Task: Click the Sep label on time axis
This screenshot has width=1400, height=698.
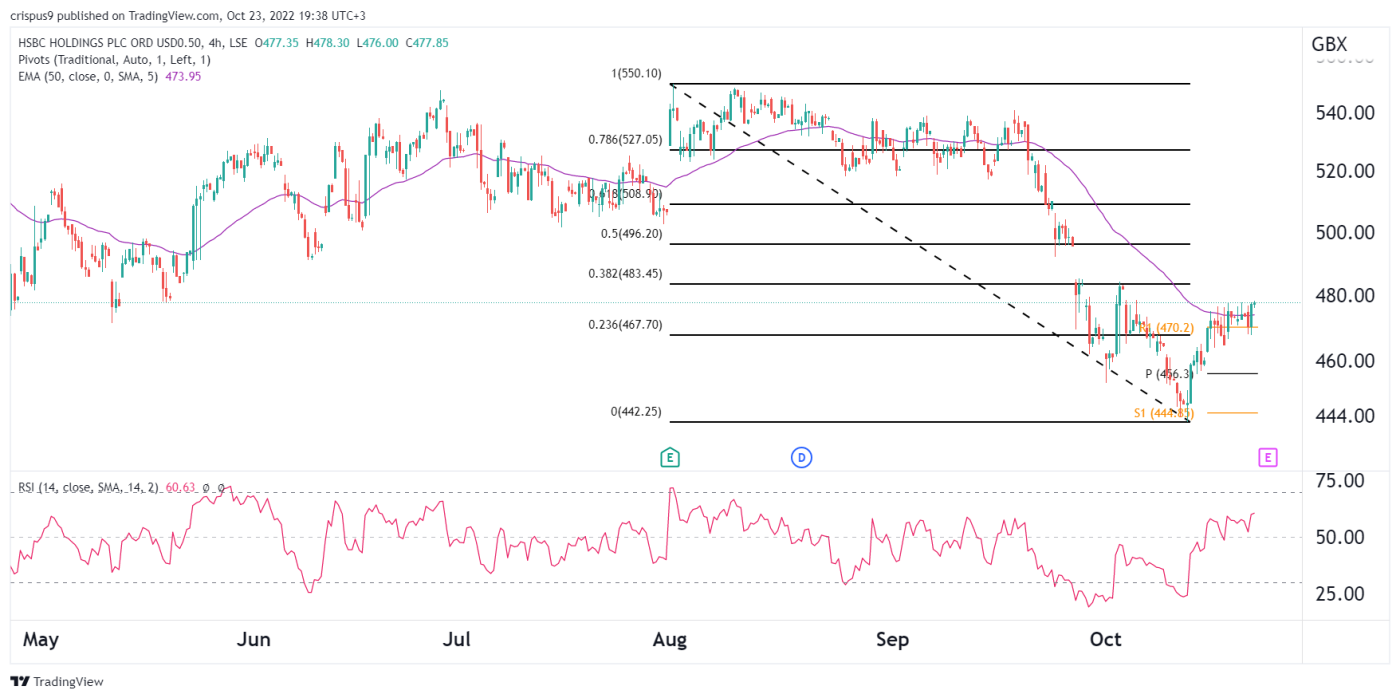Action: (x=891, y=640)
